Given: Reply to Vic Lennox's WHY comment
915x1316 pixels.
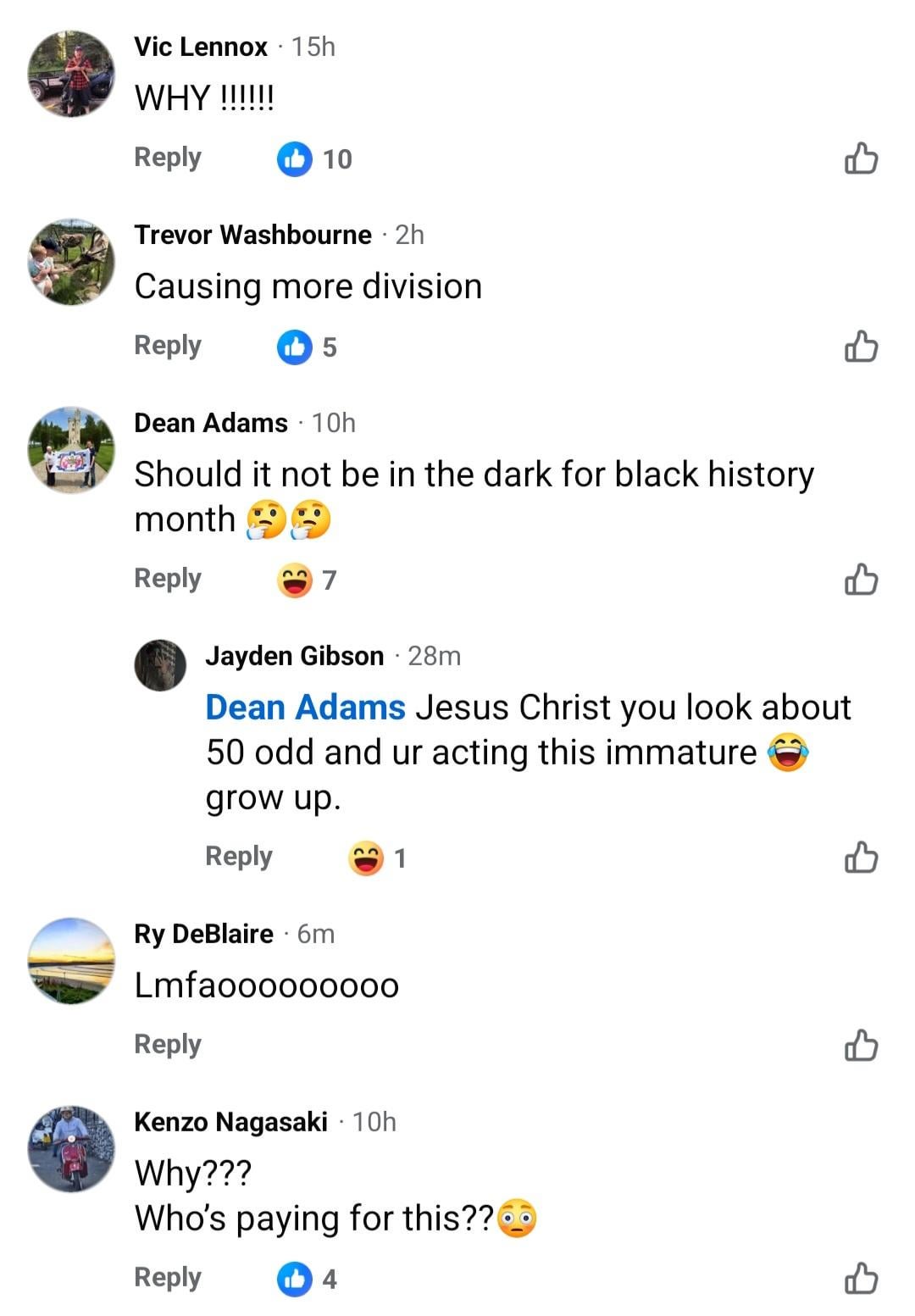Looking at the screenshot, I should coord(168,158).
